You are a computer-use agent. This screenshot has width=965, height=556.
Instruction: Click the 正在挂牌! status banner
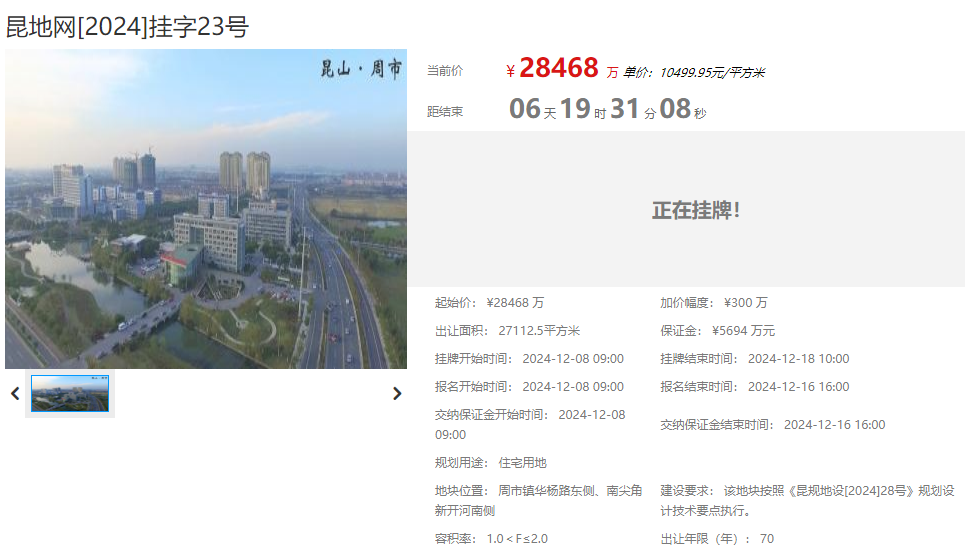pyautogui.click(x=696, y=210)
